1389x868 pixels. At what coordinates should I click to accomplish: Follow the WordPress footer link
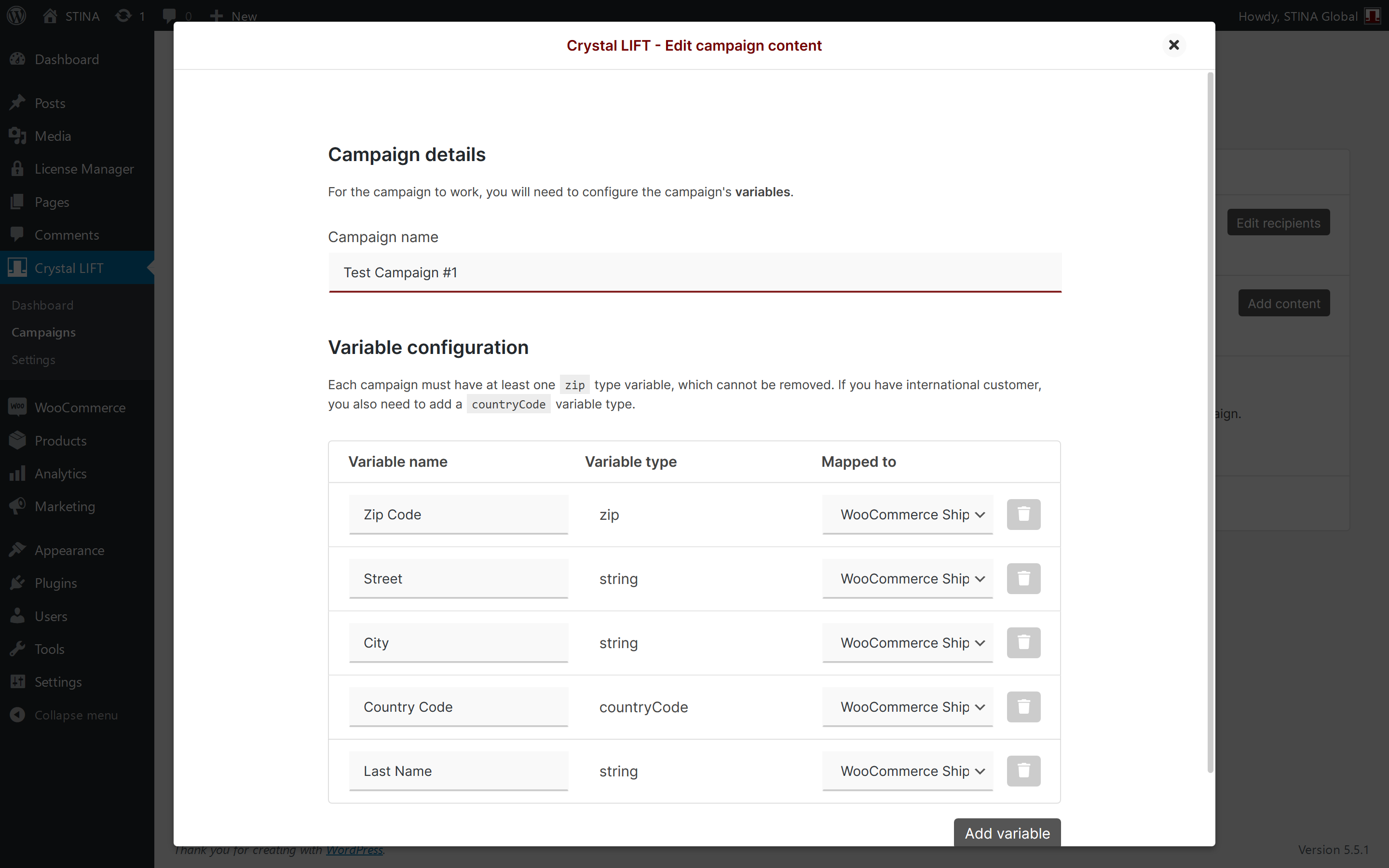[354, 850]
